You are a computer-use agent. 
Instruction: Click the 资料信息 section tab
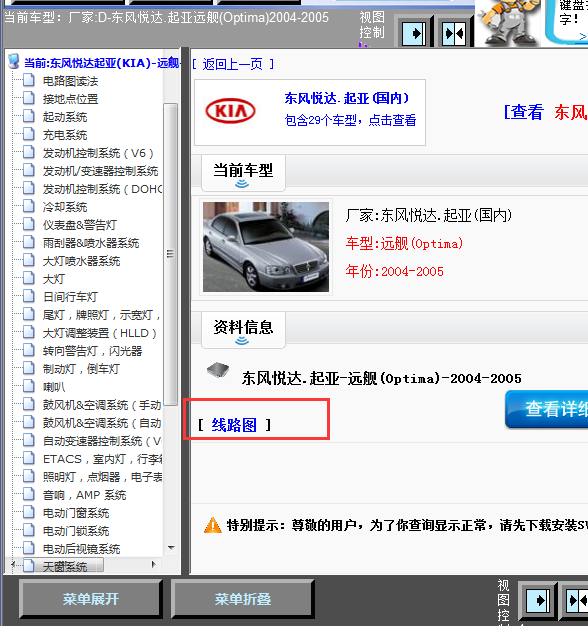click(243, 330)
